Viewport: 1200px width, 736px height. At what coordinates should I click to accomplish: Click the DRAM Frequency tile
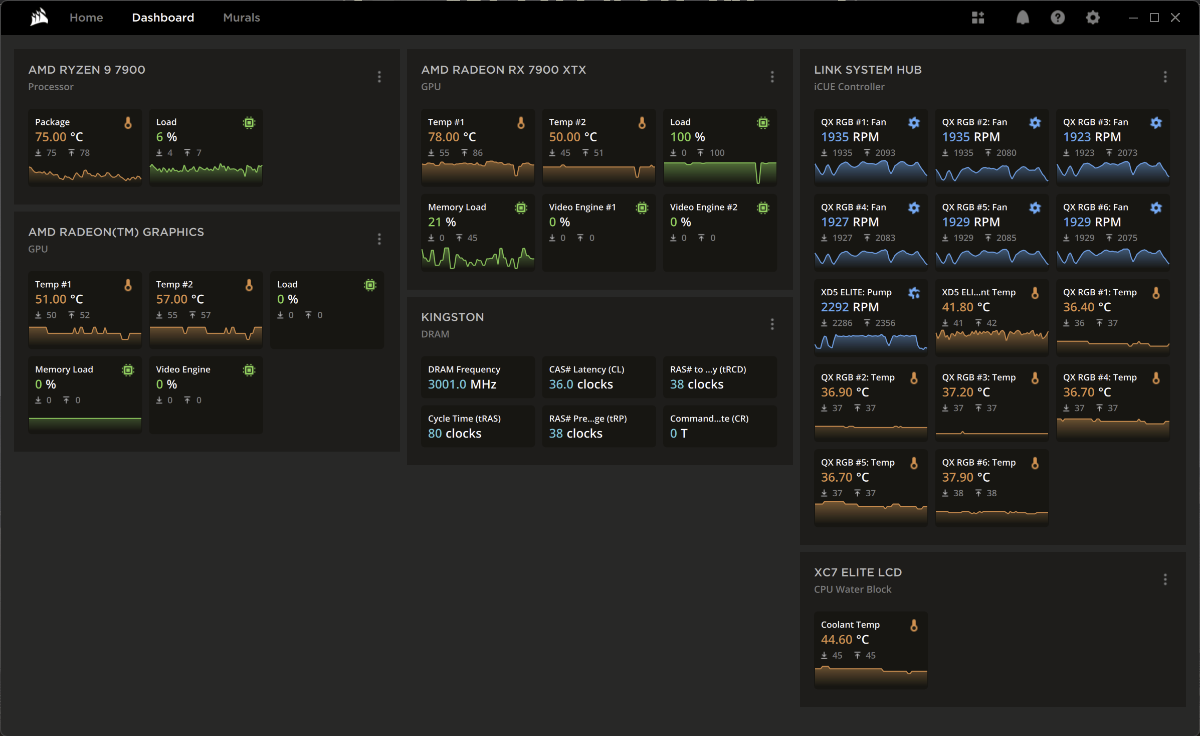click(477, 377)
